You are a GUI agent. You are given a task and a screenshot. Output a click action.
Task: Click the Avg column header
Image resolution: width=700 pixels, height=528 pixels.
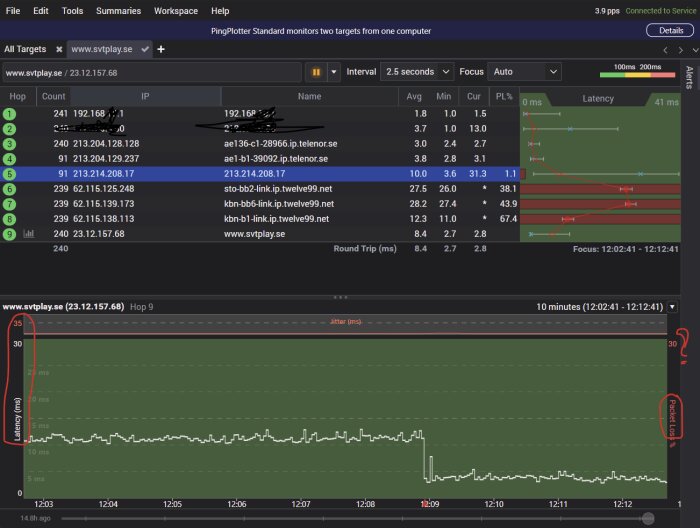[x=414, y=96]
